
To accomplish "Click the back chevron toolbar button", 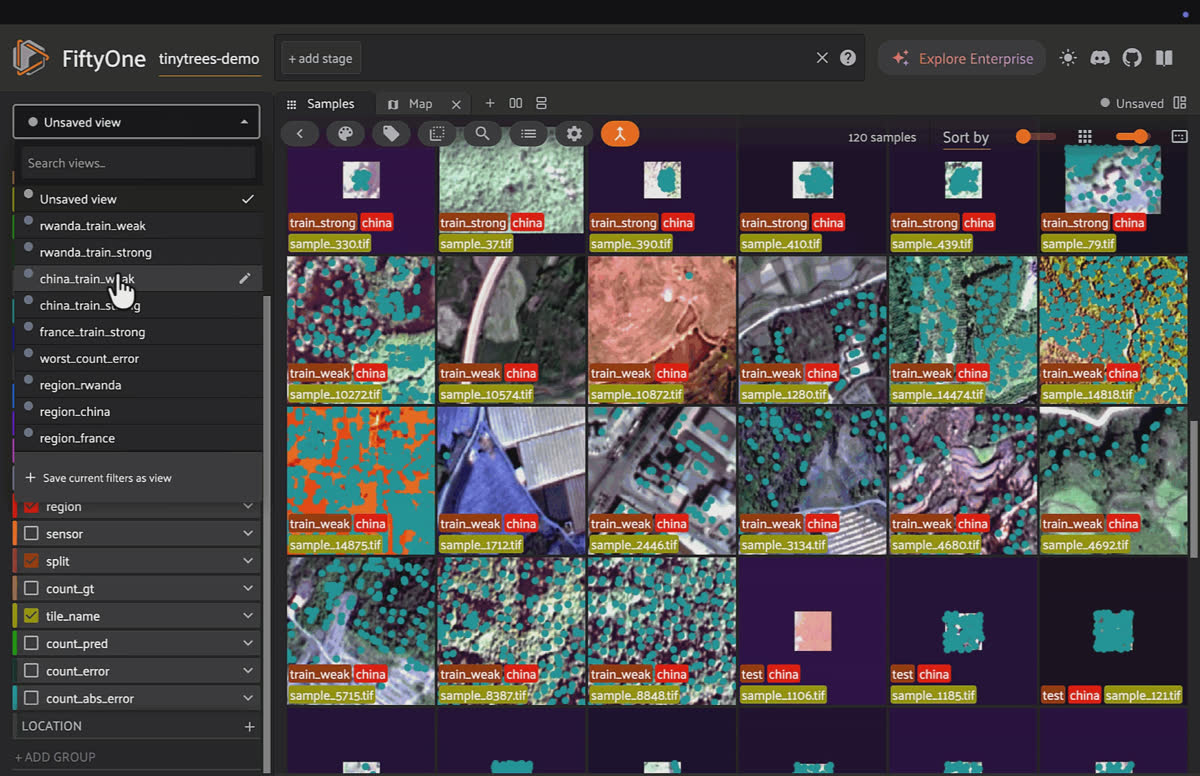I will (299, 133).
